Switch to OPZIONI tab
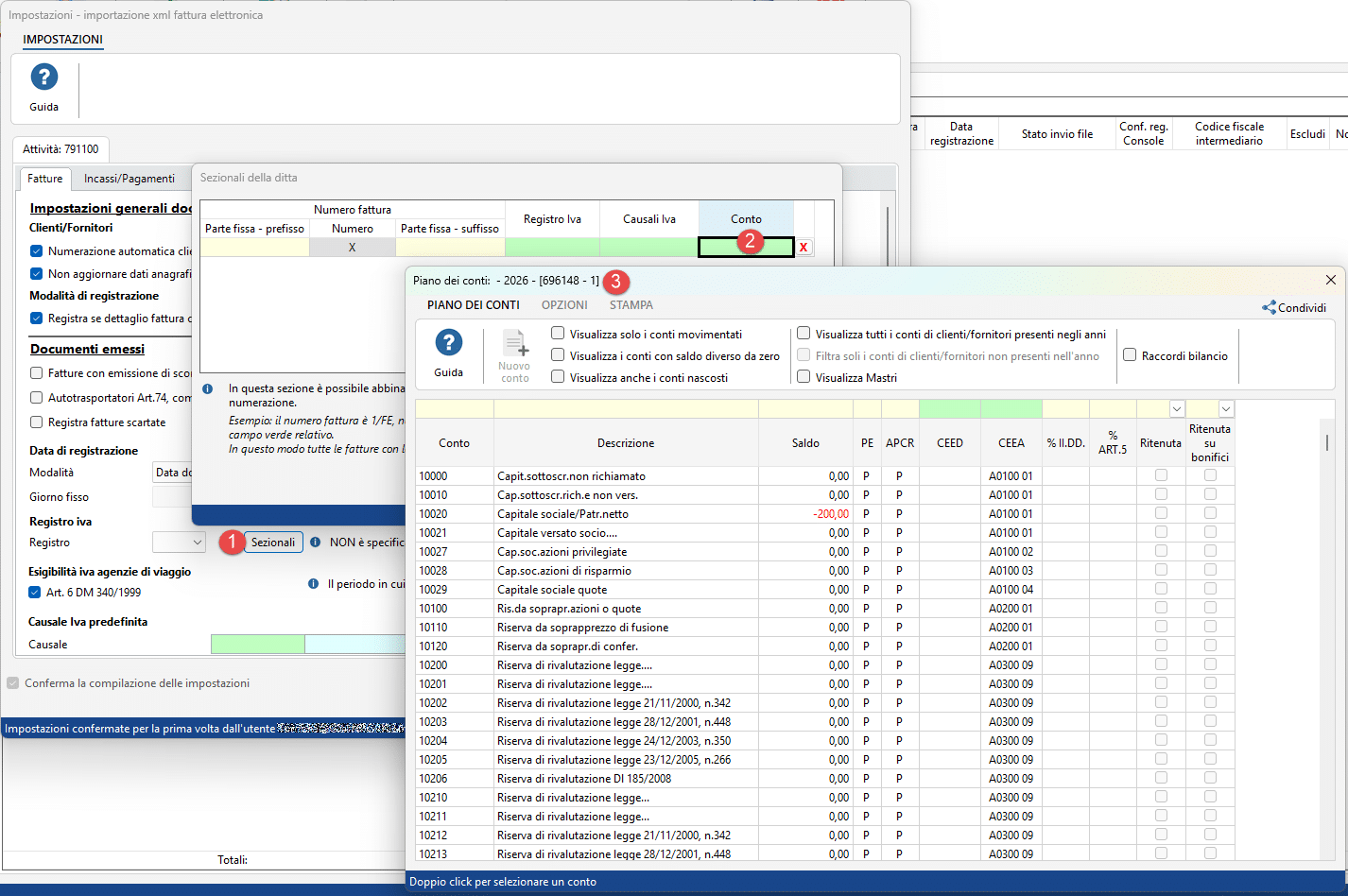Image resolution: width=1348 pixels, height=896 pixels. pyautogui.click(x=564, y=305)
